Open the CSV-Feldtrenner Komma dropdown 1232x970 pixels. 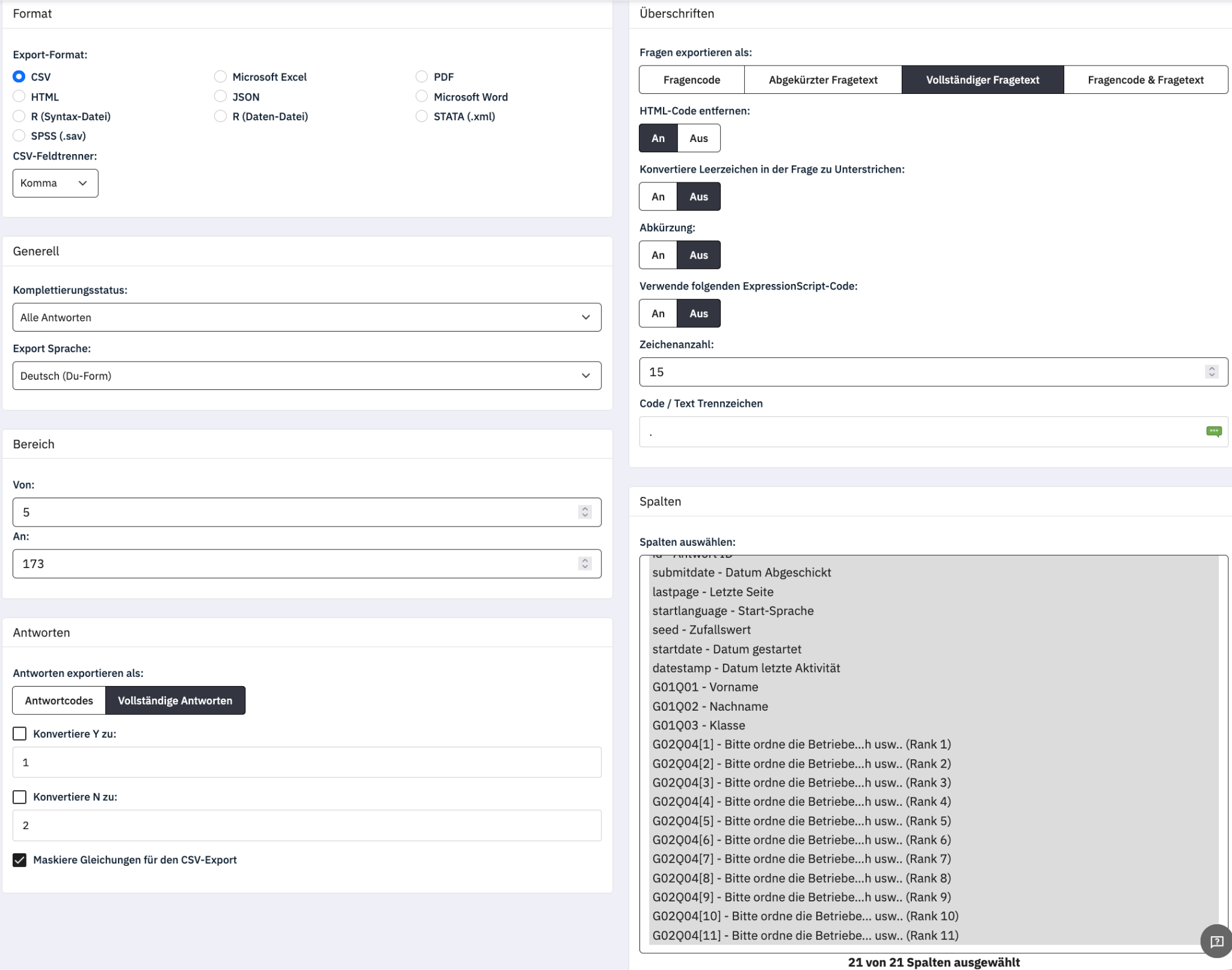pos(55,183)
